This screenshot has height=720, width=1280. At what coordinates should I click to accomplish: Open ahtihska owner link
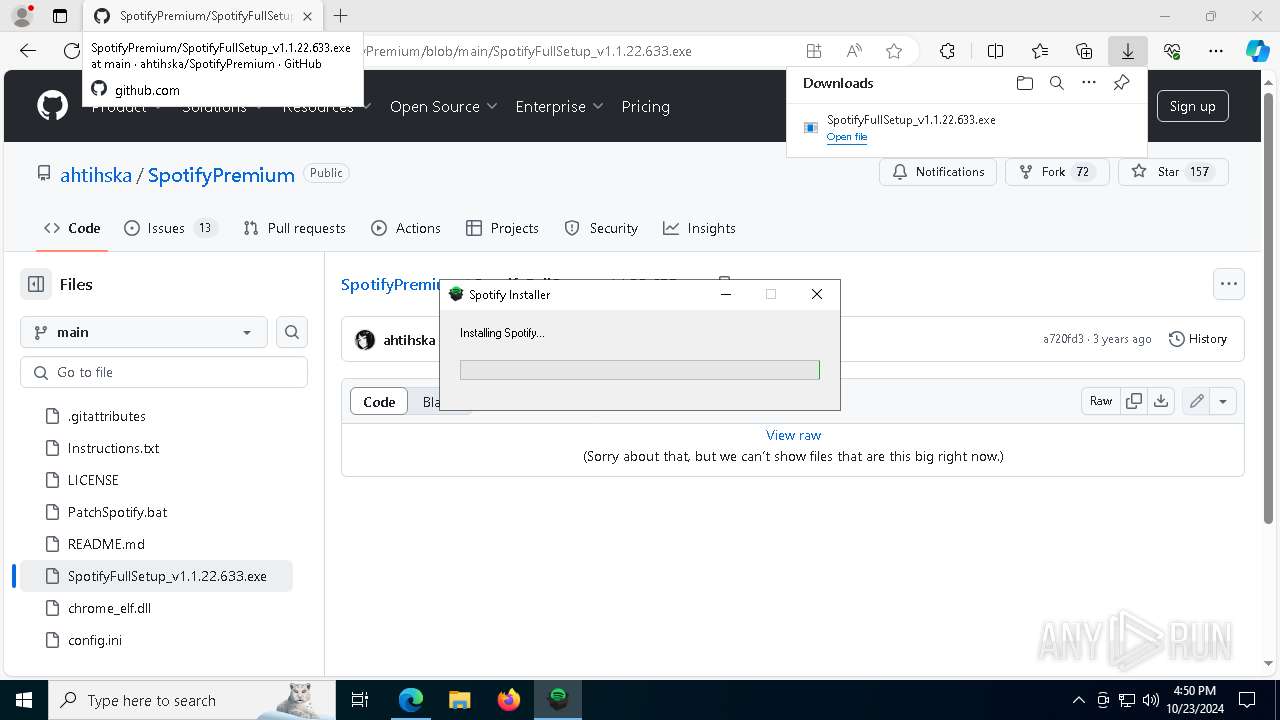pos(96,175)
